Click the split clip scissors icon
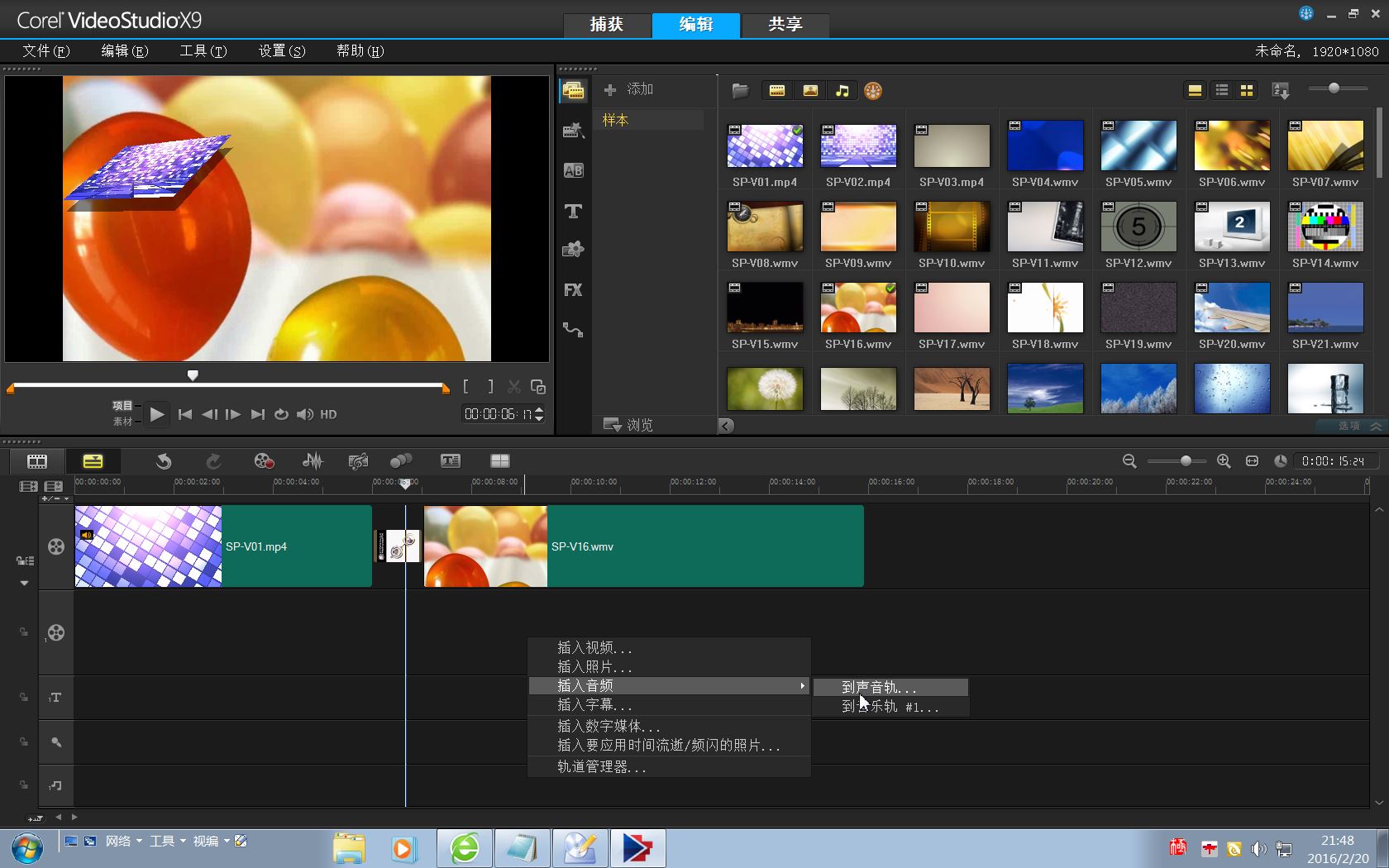 (x=514, y=387)
